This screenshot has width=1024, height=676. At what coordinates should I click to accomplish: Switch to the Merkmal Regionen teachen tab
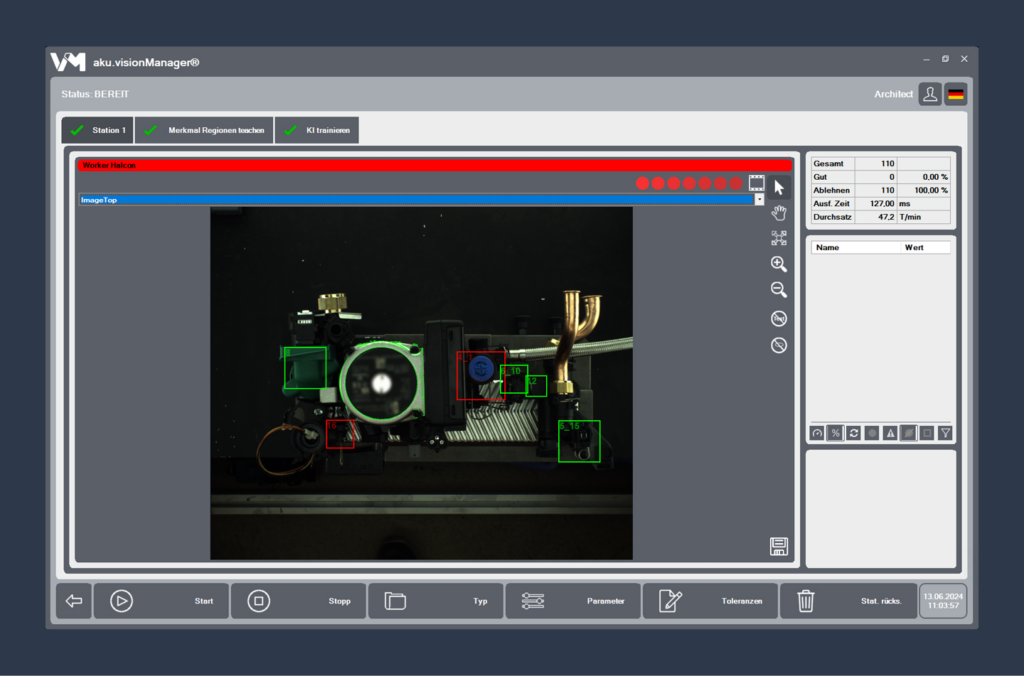[x=204, y=129]
